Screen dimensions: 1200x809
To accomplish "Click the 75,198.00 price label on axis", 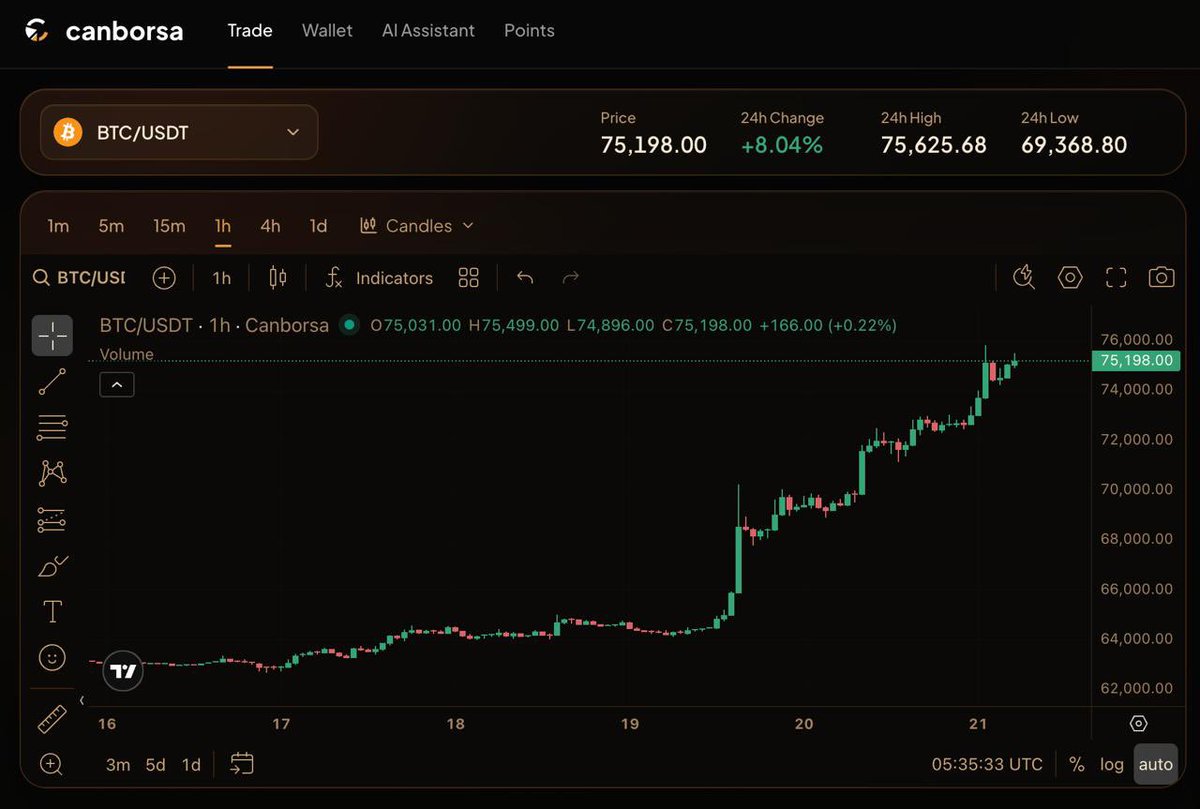I will click(x=1136, y=361).
